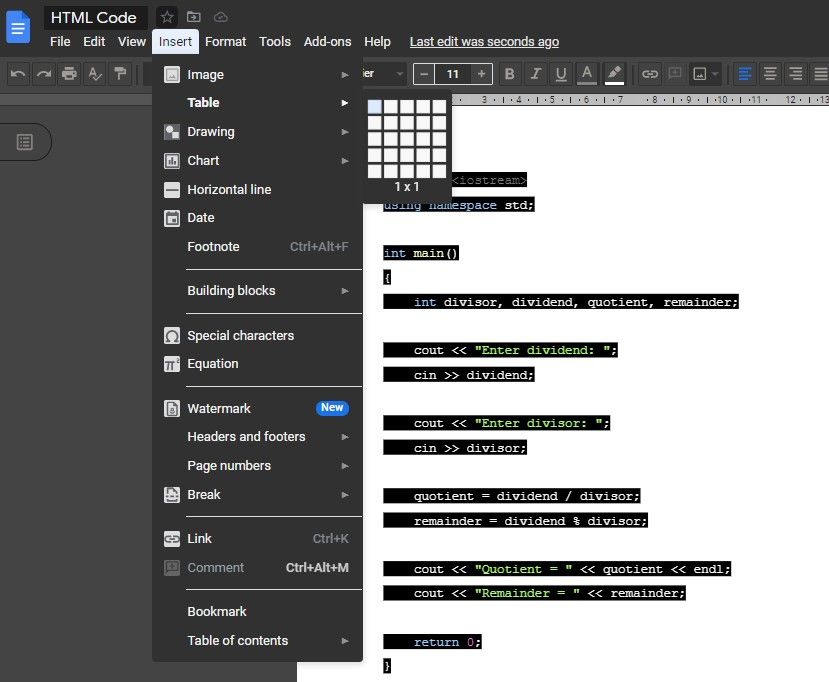Toggle Underline formatting

563,73
